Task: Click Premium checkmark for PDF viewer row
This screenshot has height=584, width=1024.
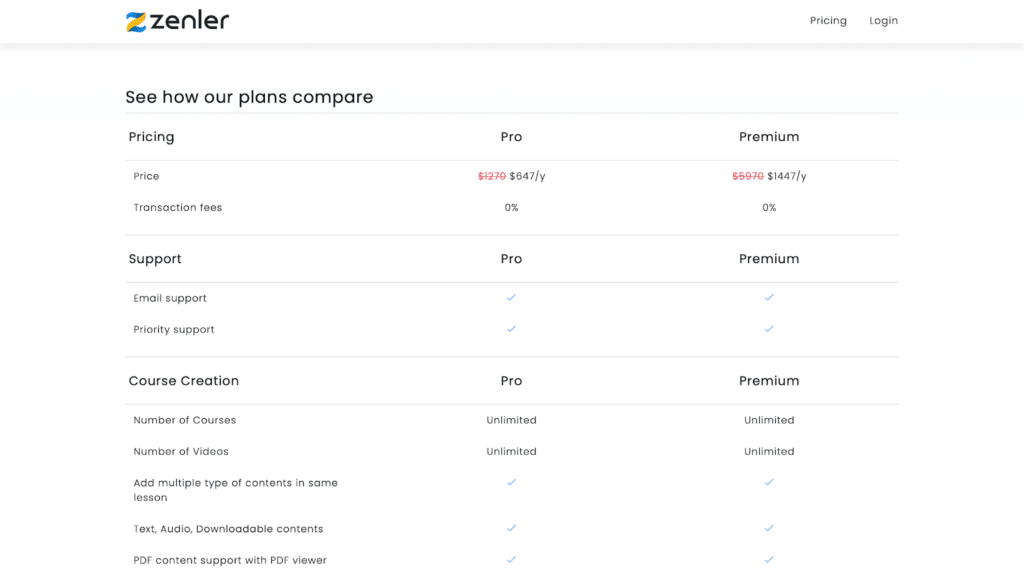Action: [769, 559]
